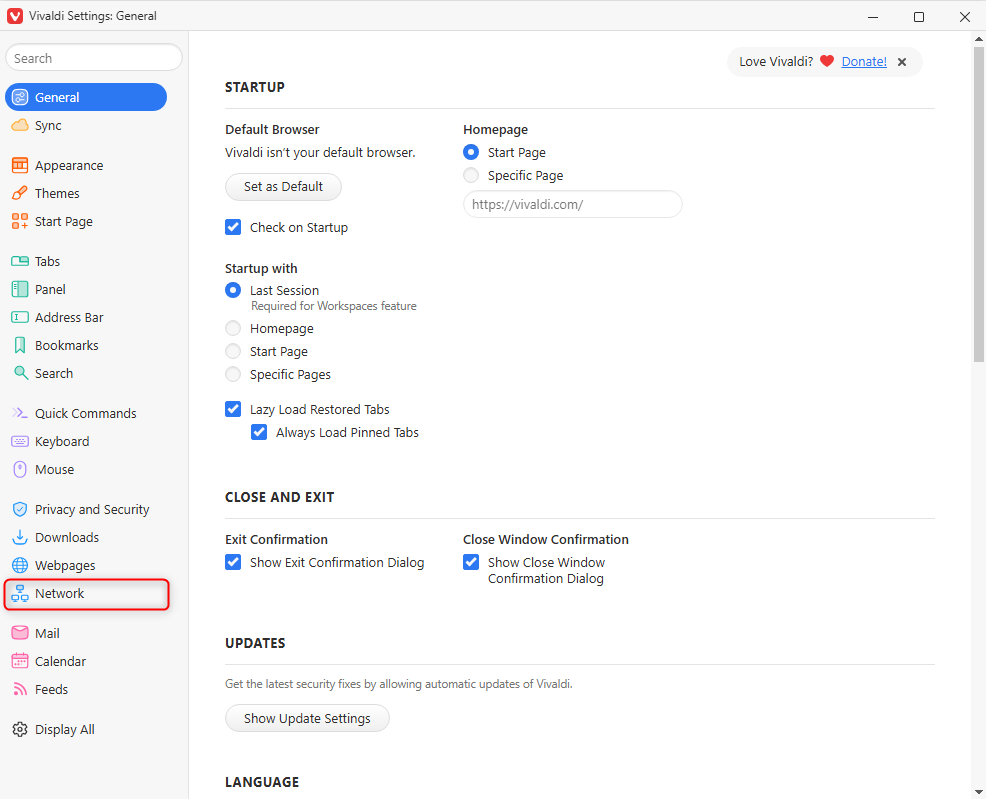
Task: Click the Themes brush icon
Action: tap(20, 193)
